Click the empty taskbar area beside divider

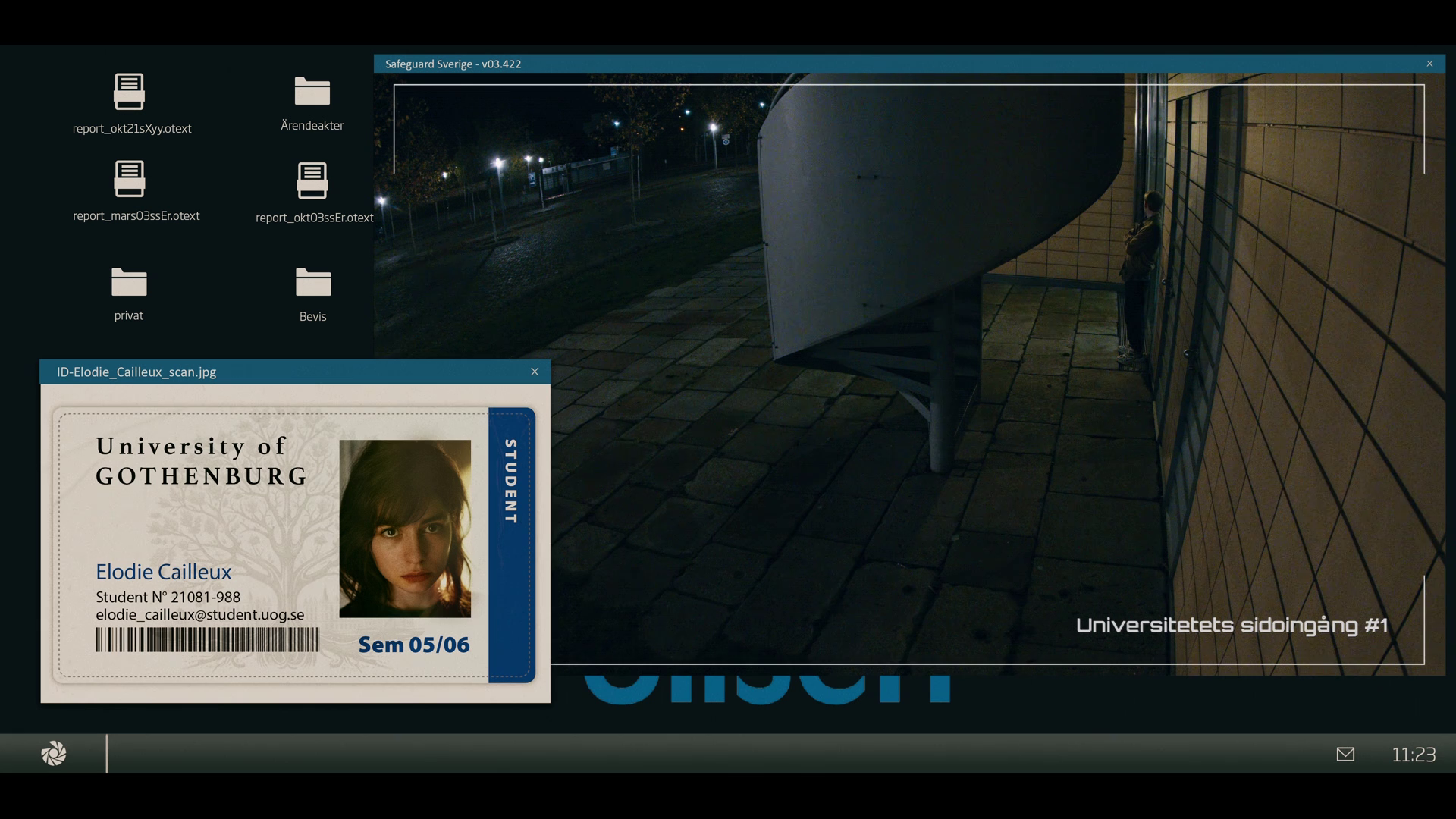(x=682, y=754)
